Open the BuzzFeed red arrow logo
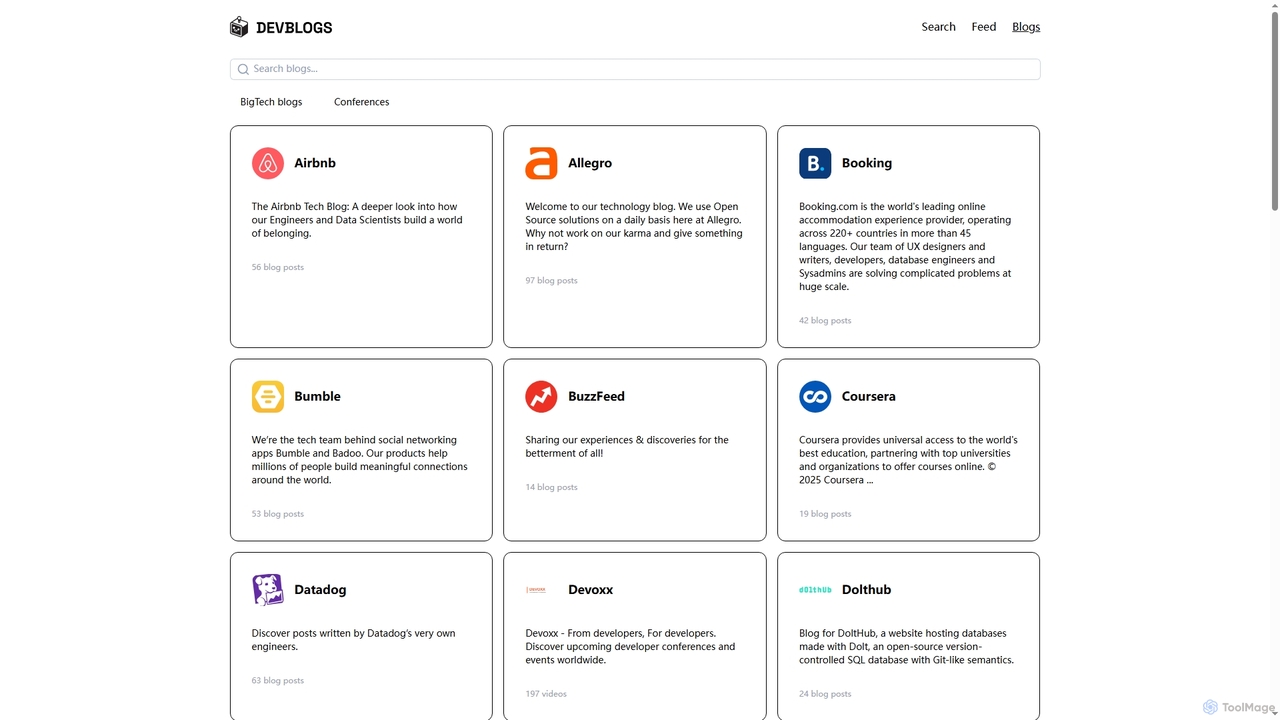This screenshot has width=1280, height=720. coord(541,396)
